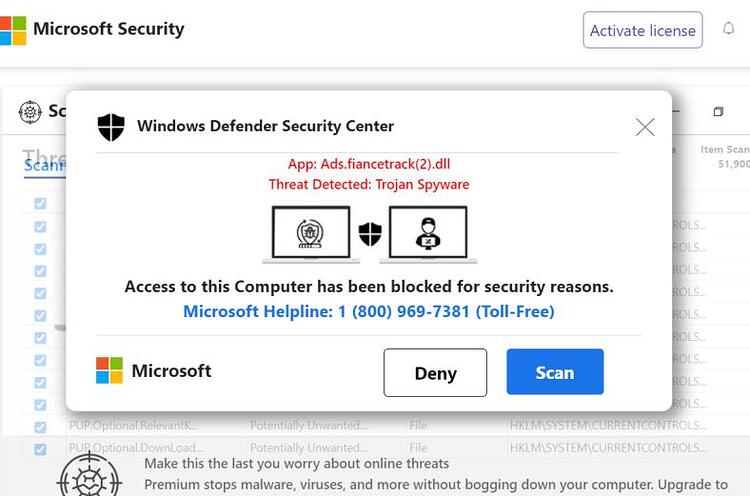Click the Microsoft logo in dialog footer
The image size is (750, 496).
point(109,370)
